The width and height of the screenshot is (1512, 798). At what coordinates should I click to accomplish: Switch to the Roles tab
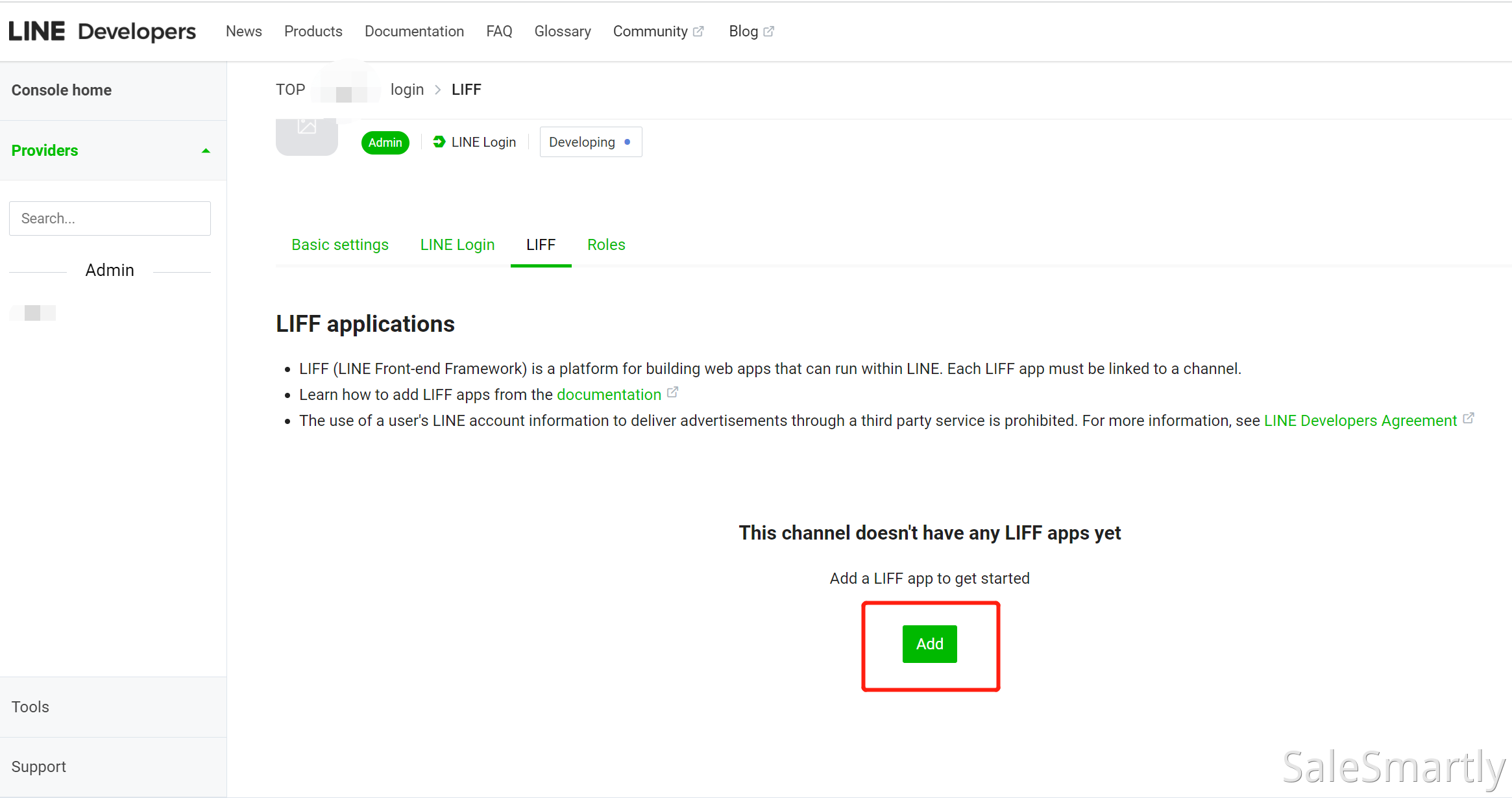point(606,245)
